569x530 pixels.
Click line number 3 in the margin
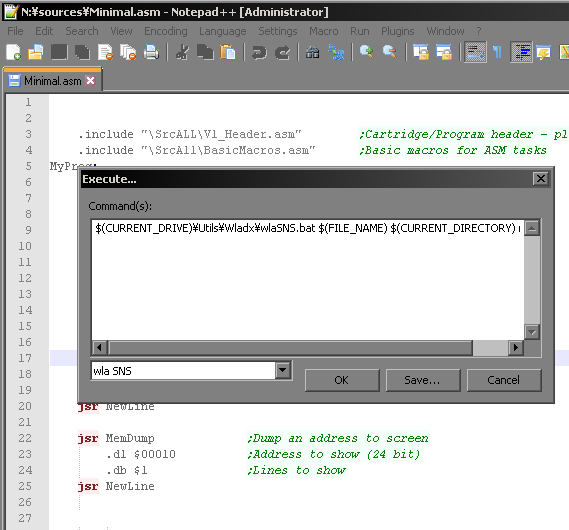pos(28,134)
